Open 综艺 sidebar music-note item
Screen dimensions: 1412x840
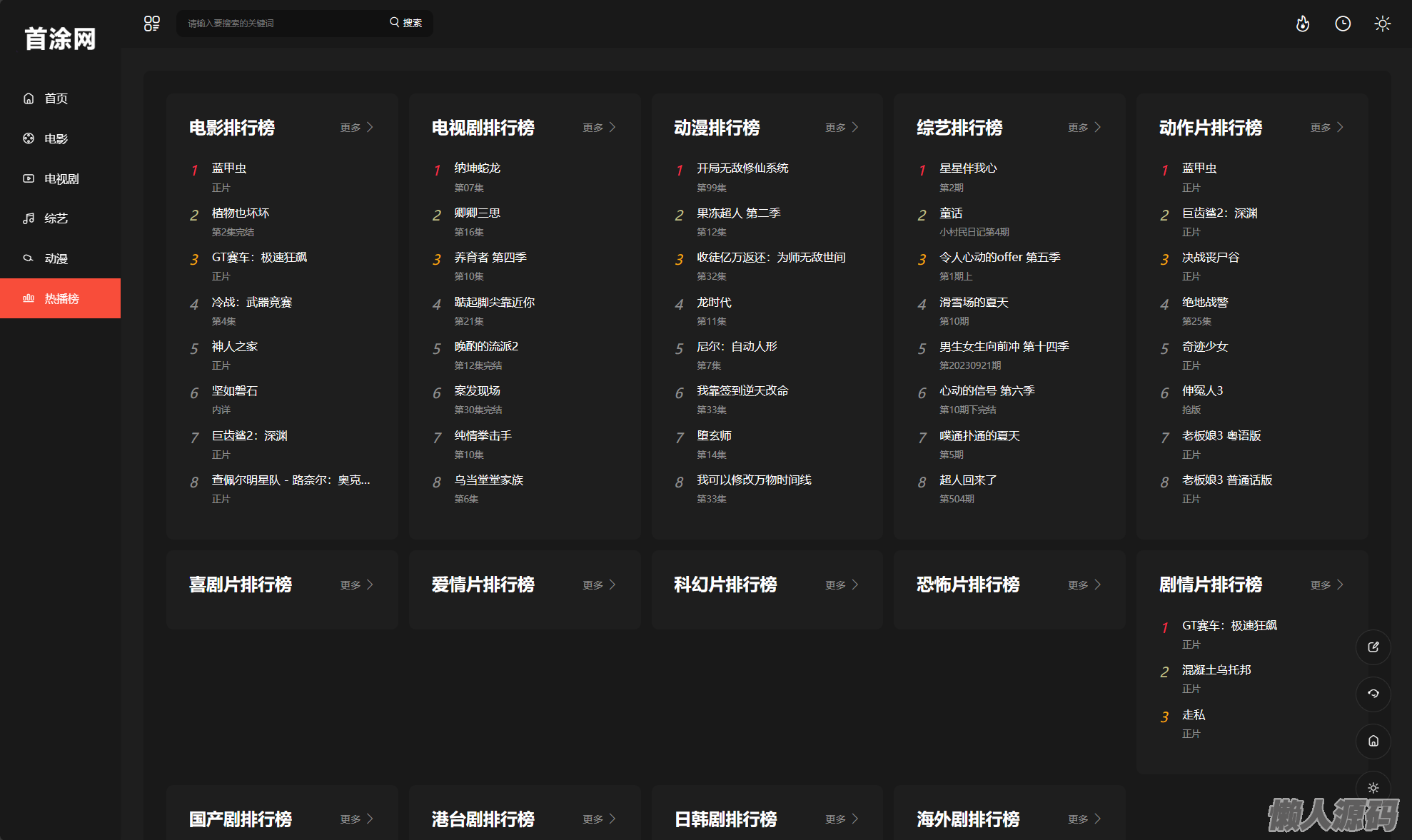tap(56, 218)
